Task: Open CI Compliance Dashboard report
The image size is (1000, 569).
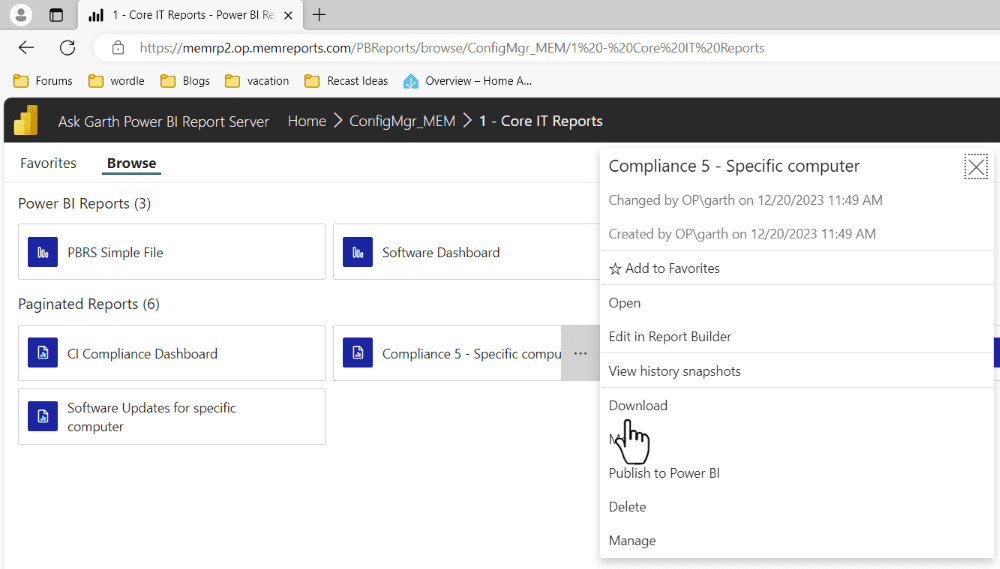Action: (172, 353)
